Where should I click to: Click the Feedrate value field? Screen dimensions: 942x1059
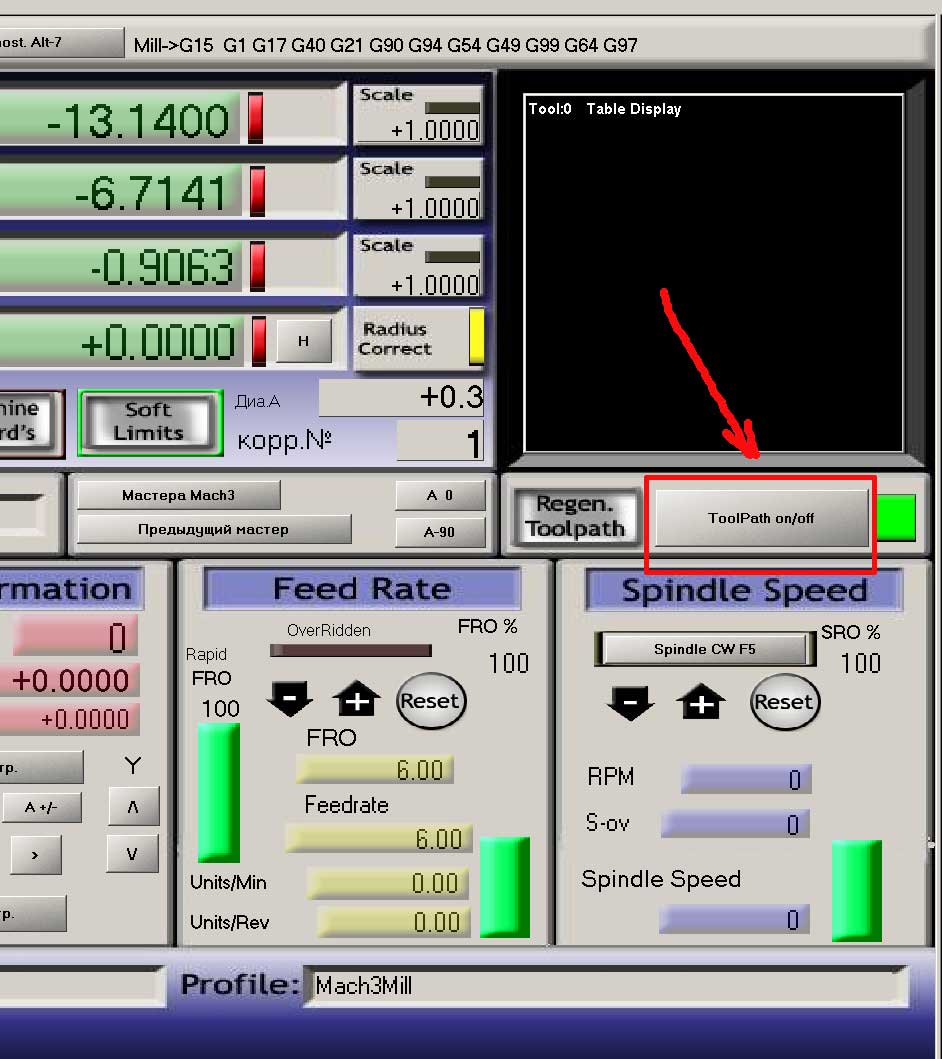[378, 838]
